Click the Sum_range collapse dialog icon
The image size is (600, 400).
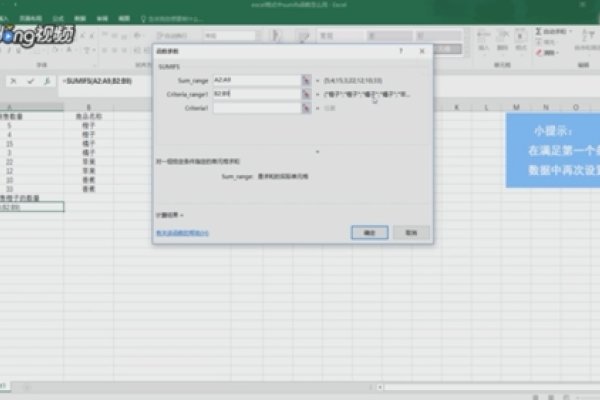pyautogui.click(x=307, y=78)
